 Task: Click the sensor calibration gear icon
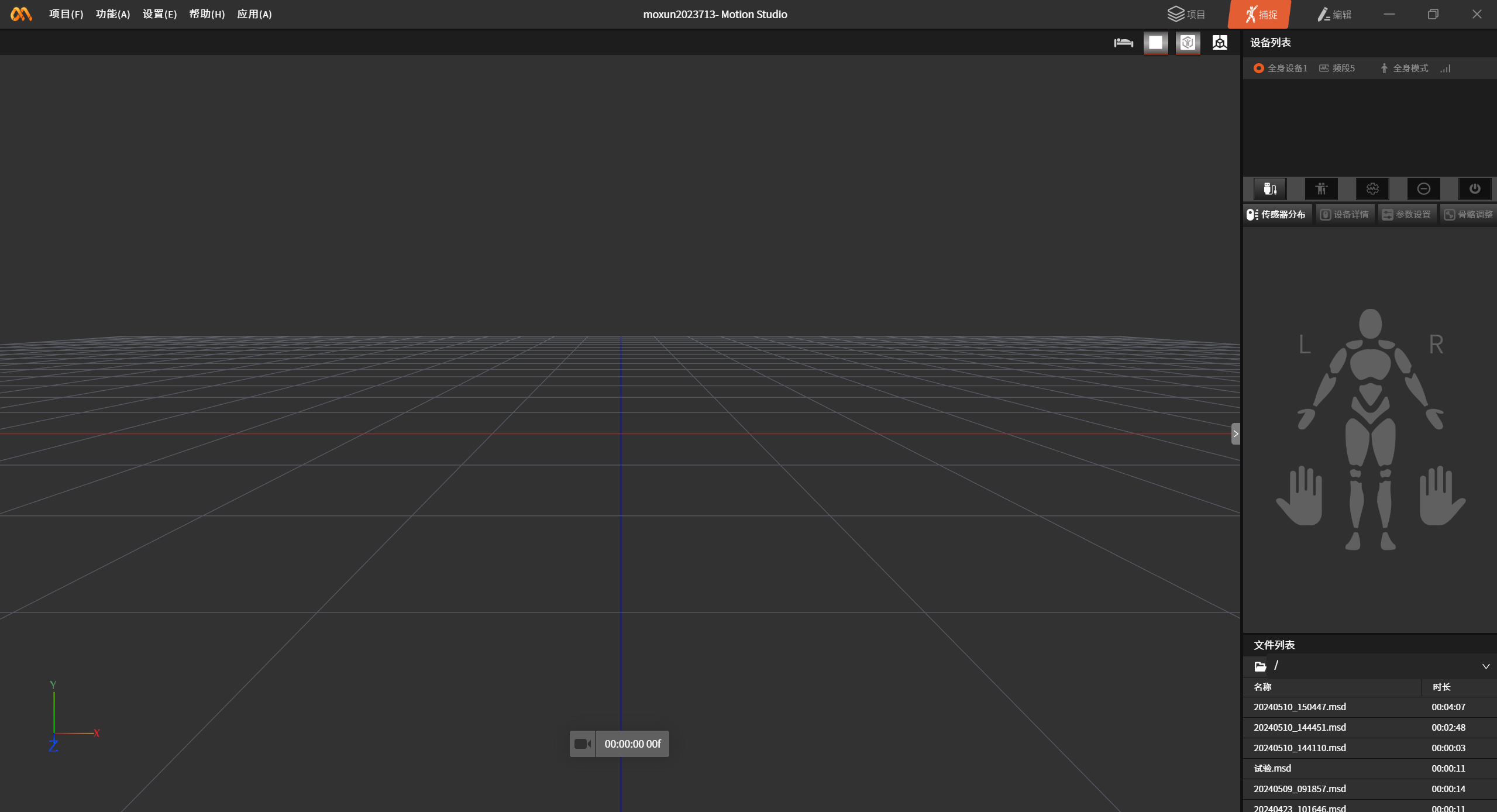point(1372,188)
